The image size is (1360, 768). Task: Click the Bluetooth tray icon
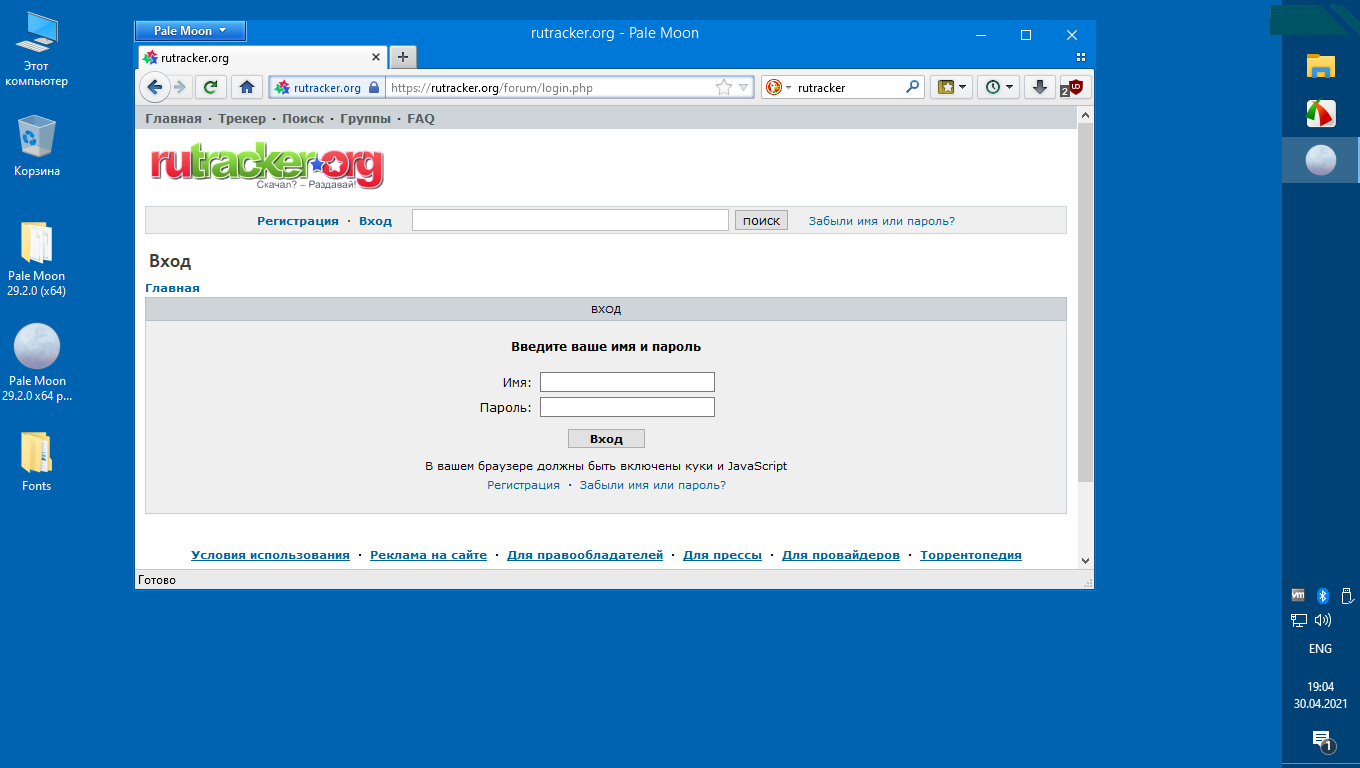coord(1322,595)
